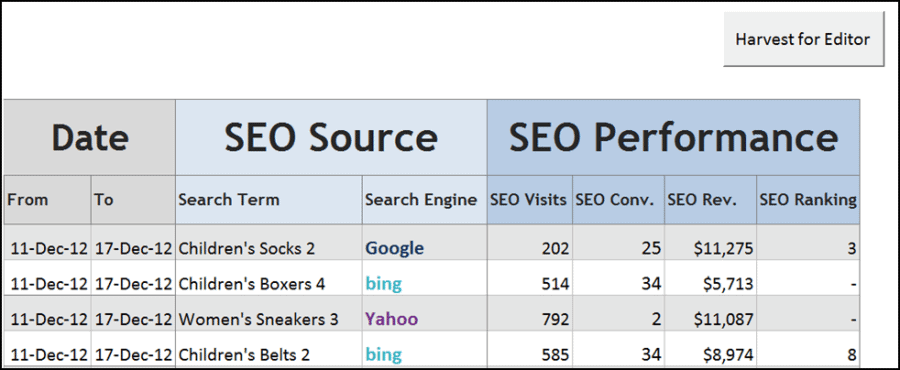
Task: Select the Children's Boxers 4 cell
Action: 269,283
